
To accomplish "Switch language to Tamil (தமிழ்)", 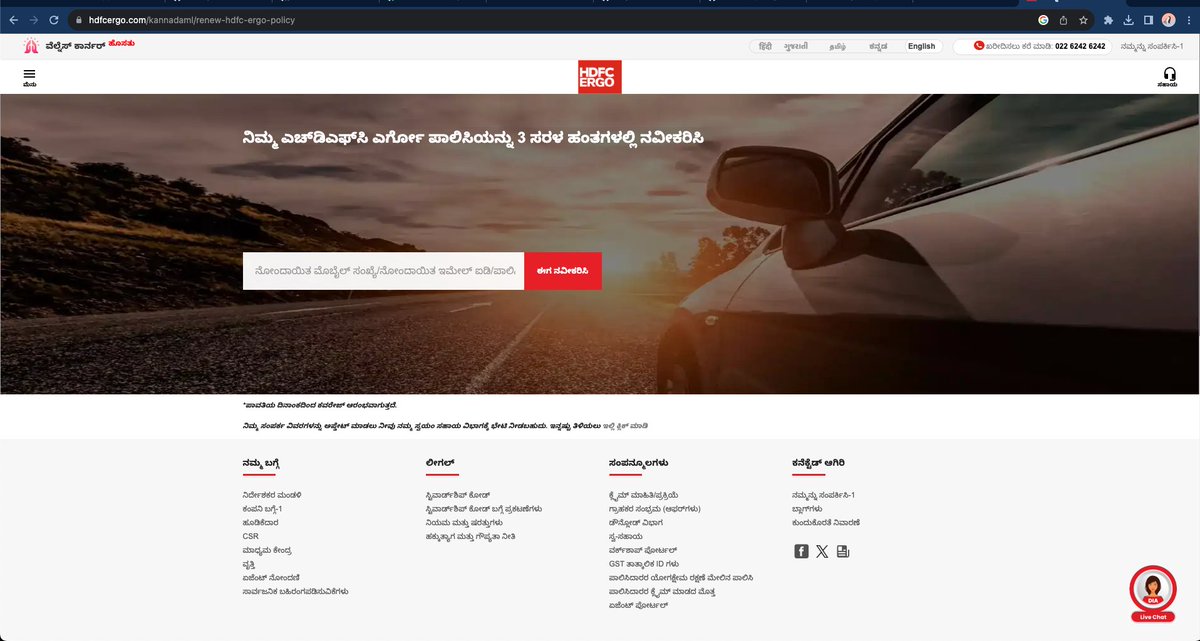I will pyautogui.click(x=837, y=46).
